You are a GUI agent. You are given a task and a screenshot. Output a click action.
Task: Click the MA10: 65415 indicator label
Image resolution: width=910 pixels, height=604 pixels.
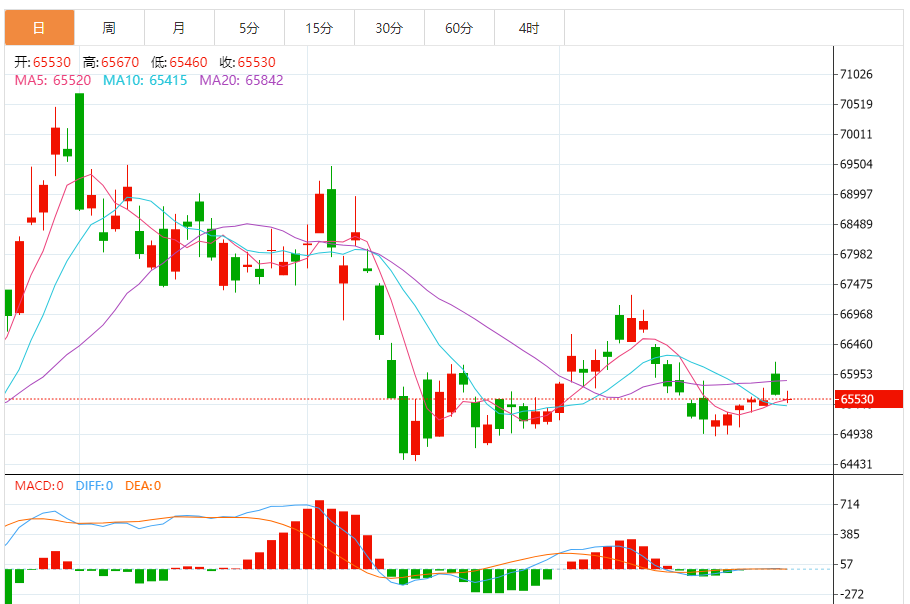tap(145, 80)
